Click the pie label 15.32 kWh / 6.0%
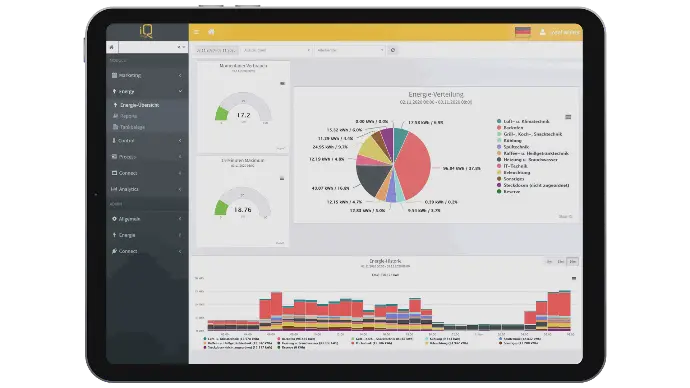 click(345, 130)
